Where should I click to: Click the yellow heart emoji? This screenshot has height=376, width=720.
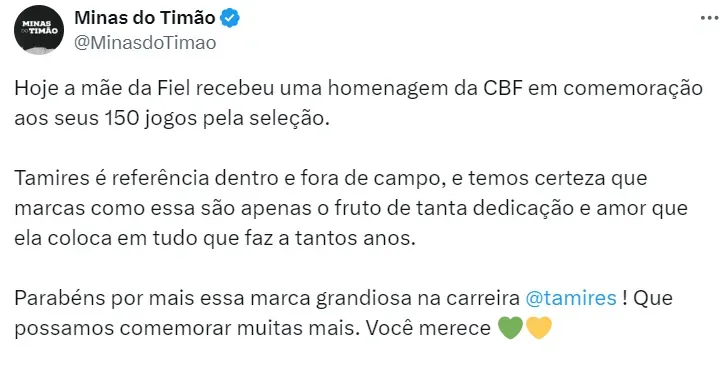click(539, 328)
